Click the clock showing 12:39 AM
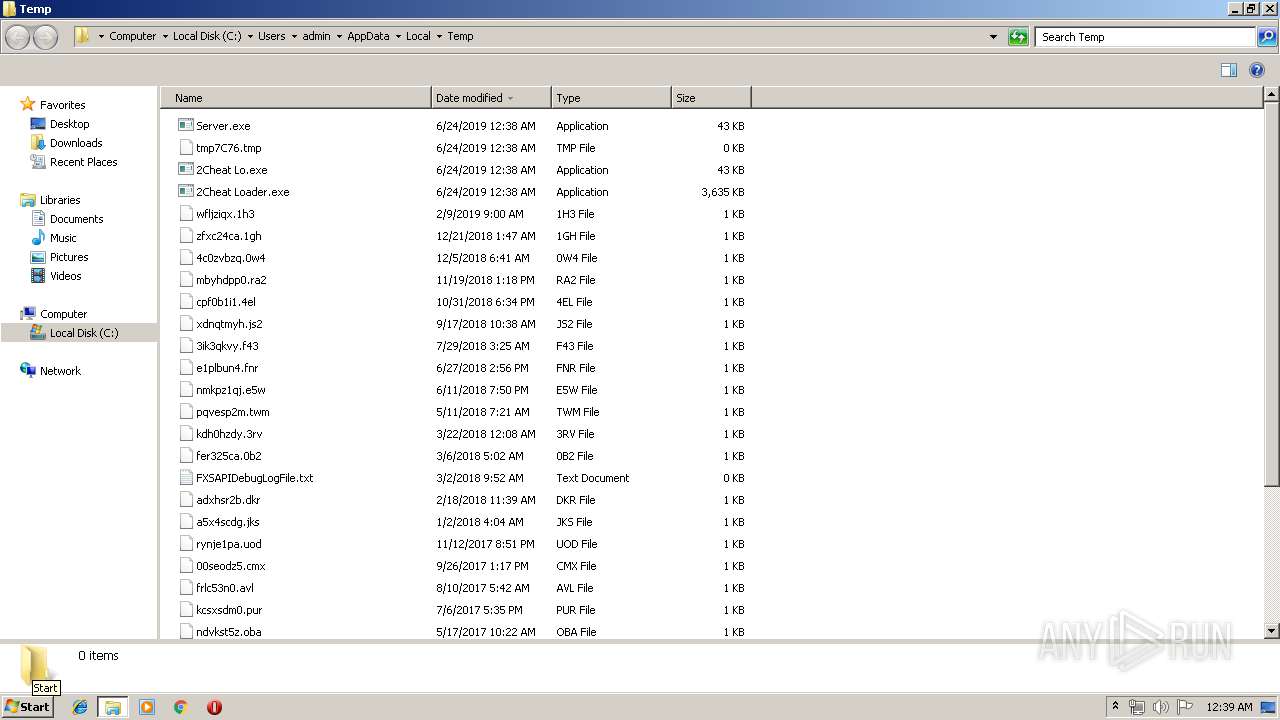The width and height of the screenshot is (1280, 720). tap(1229, 707)
